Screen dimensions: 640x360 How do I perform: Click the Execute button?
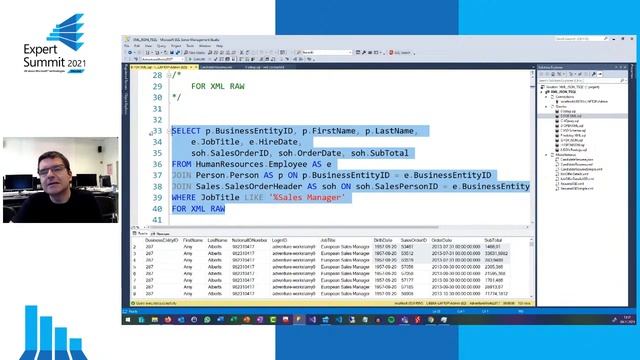coord(198,59)
